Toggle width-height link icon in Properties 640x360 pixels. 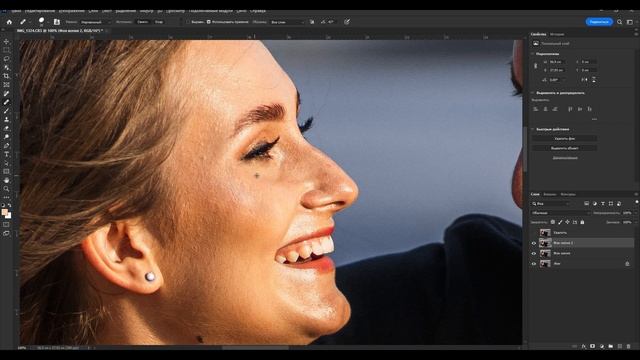pyautogui.click(x=536, y=66)
